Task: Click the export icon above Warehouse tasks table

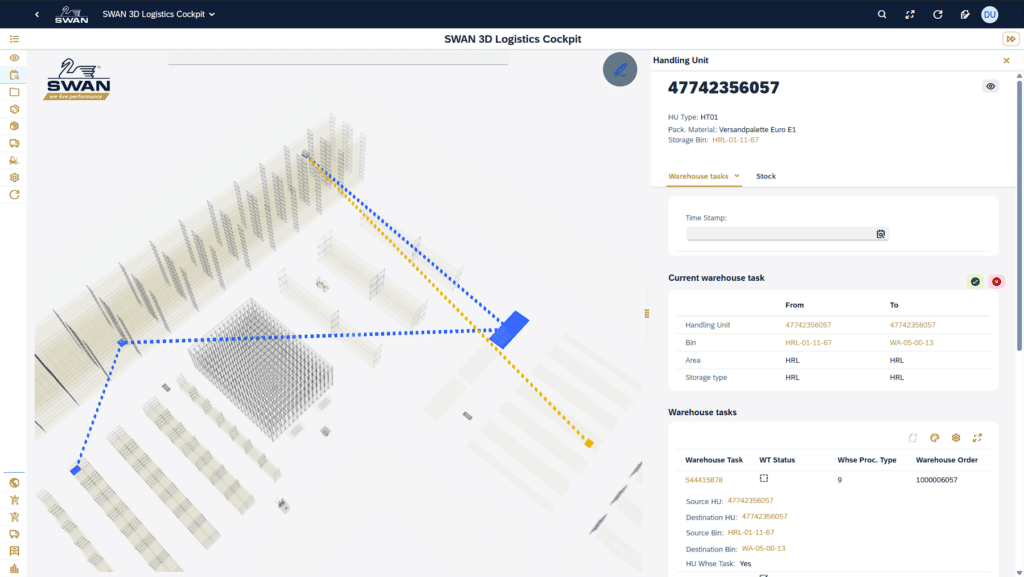Action: tap(913, 438)
